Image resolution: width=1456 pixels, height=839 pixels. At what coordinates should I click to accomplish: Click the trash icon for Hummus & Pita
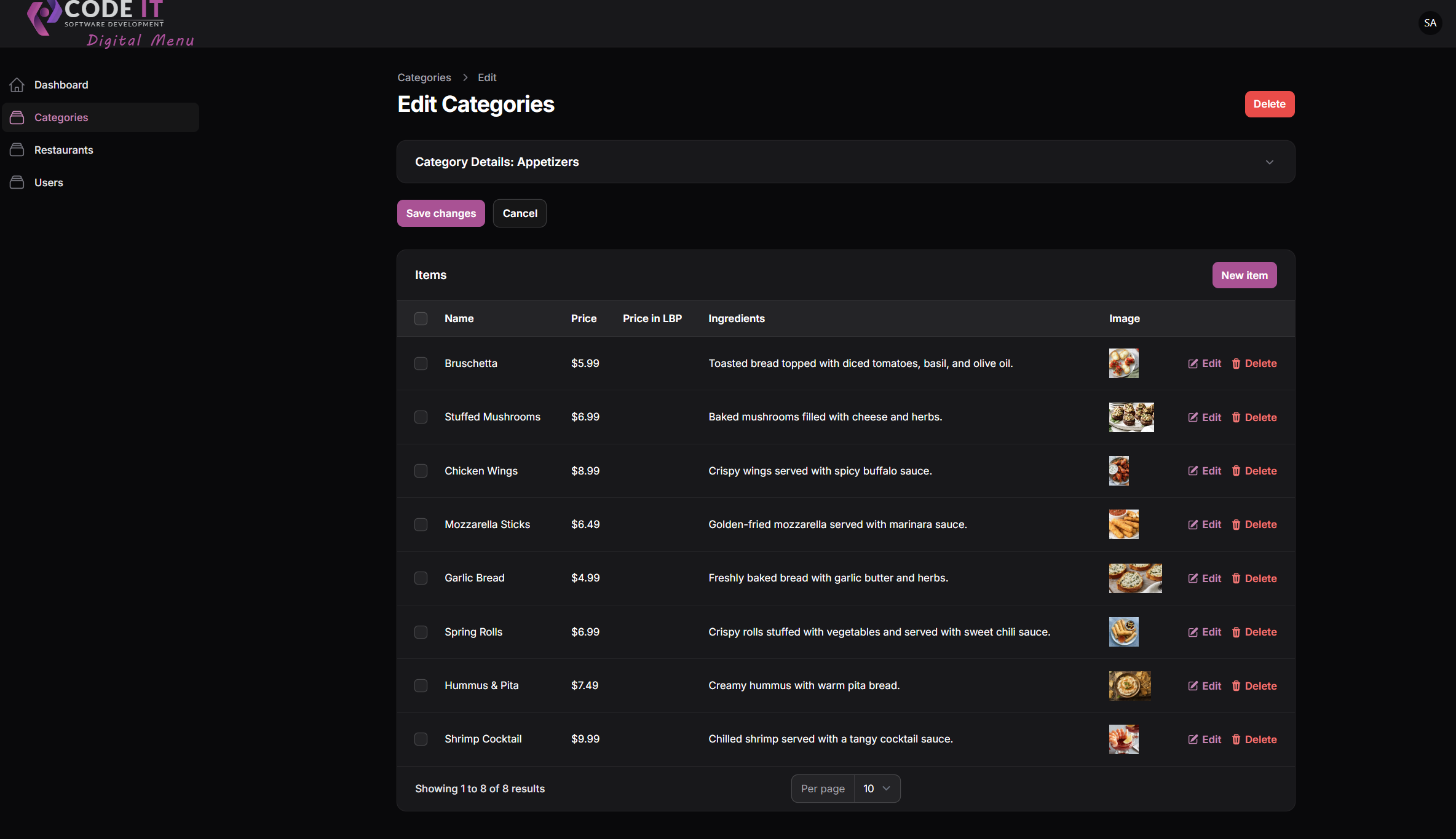[x=1236, y=686]
